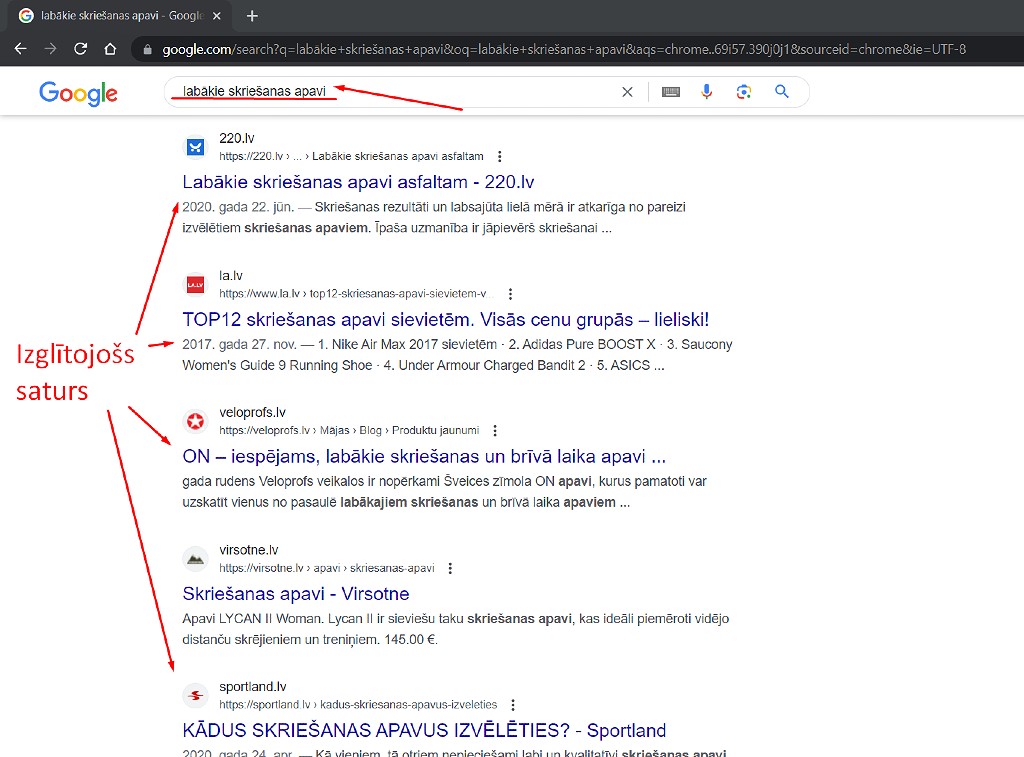Viewport: 1024px width, 757px height.
Task: Open 'Skriešanas apavi - Virsotne' link
Action: pos(295,594)
